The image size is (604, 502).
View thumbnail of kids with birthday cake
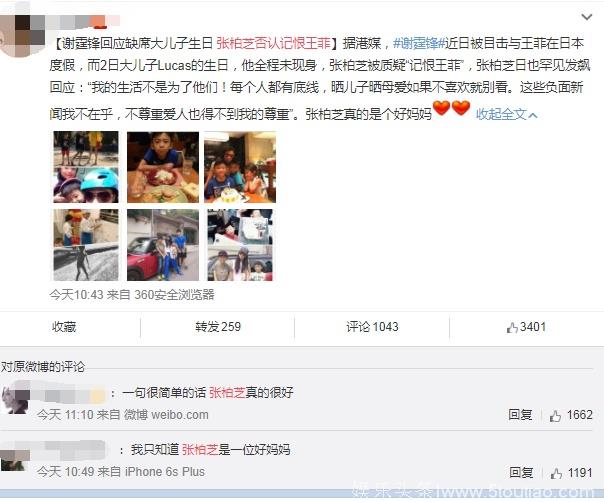(240, 167)
